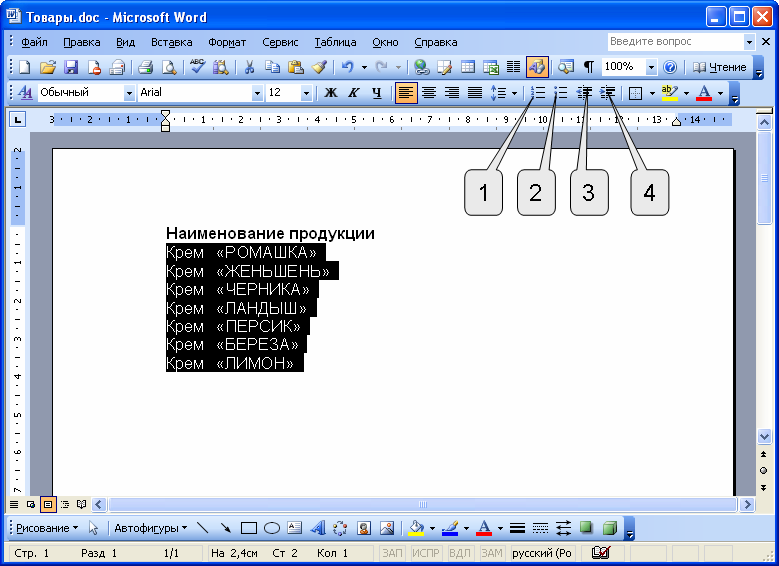Insert a table from the toolbar
This screenshot has width=779, height=566.
(x=468, y=67)
